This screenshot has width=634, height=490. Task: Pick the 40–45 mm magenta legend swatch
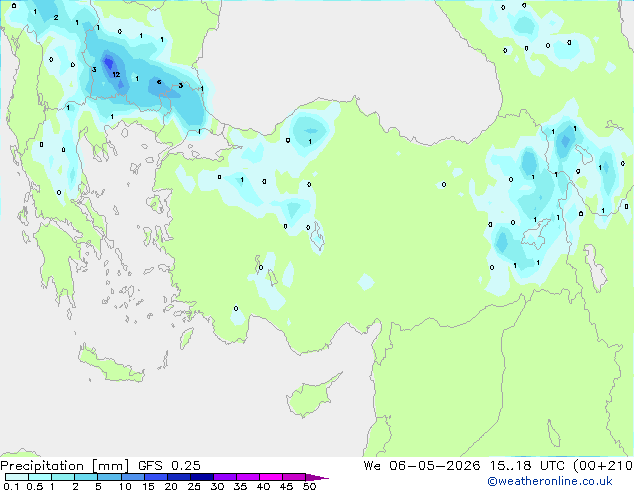click(x=271, y=477)
